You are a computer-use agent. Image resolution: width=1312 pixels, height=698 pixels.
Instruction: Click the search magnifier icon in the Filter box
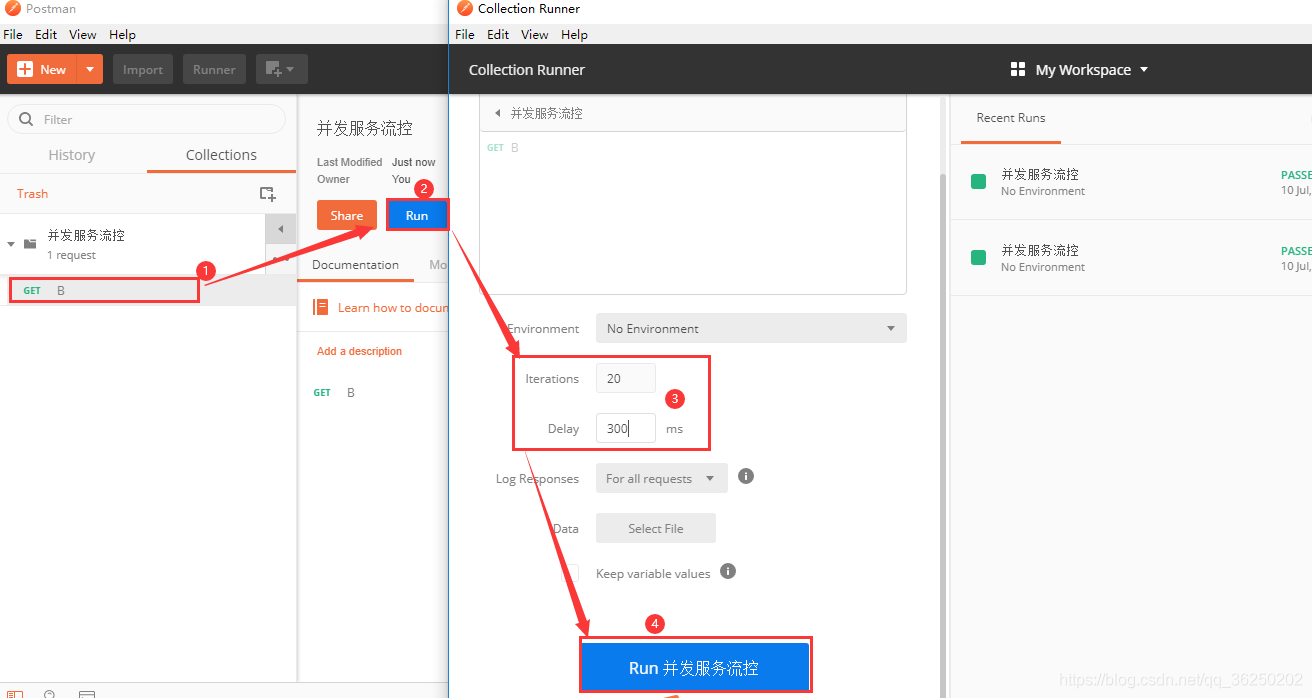coord(26,119)
